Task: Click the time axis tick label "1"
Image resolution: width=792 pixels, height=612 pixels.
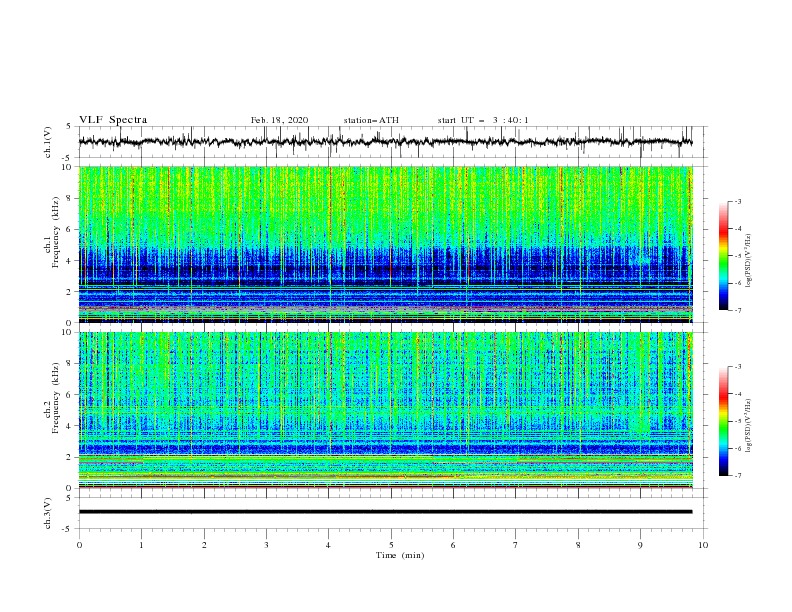Action: point(141,545)
